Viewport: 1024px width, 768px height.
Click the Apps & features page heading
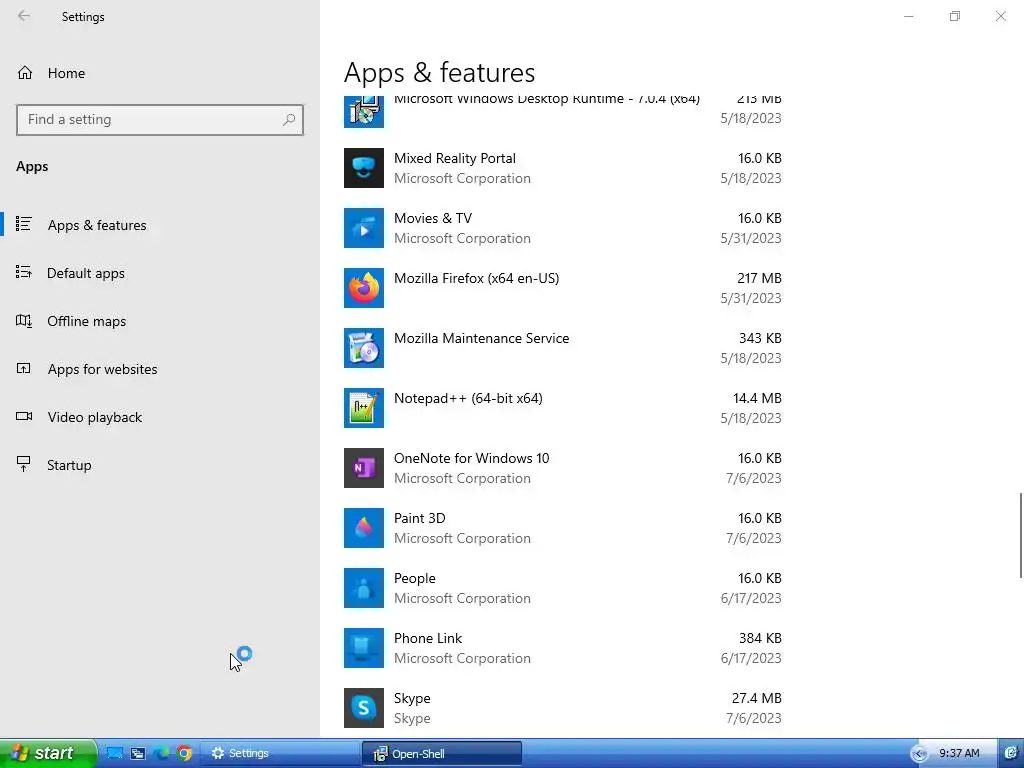pos(440,72)
